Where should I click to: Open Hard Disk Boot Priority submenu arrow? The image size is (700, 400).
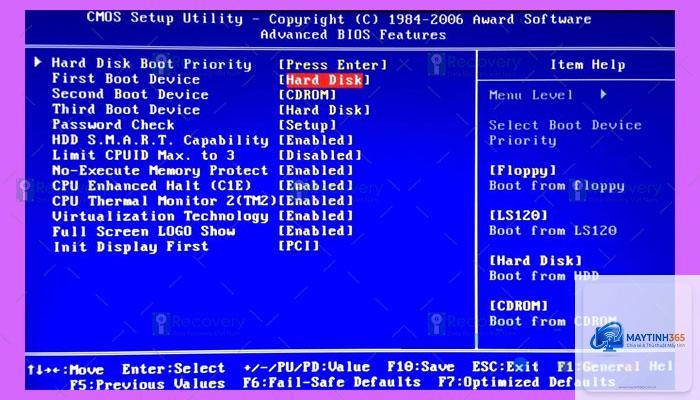point(38,62)
